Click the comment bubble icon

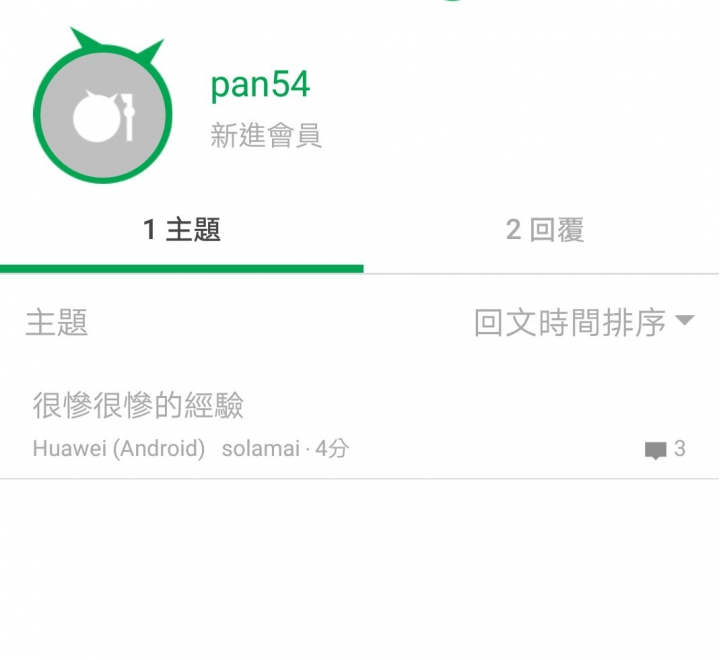(x=655, y=451)
